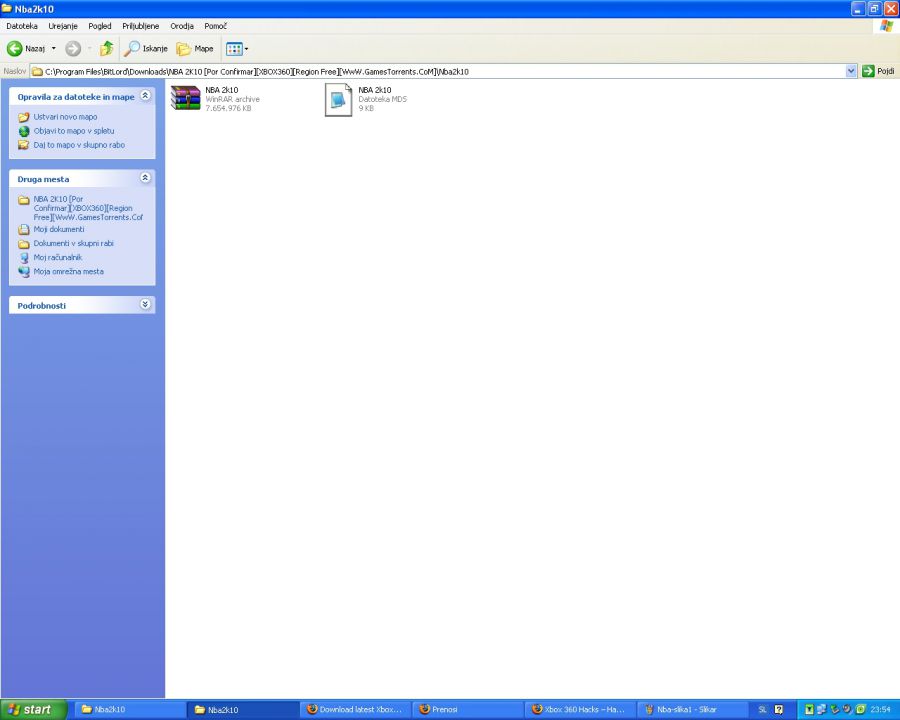The image size is (900, 720).
Task: Click the system tray clock 23:54
Action: coord(880,710)
